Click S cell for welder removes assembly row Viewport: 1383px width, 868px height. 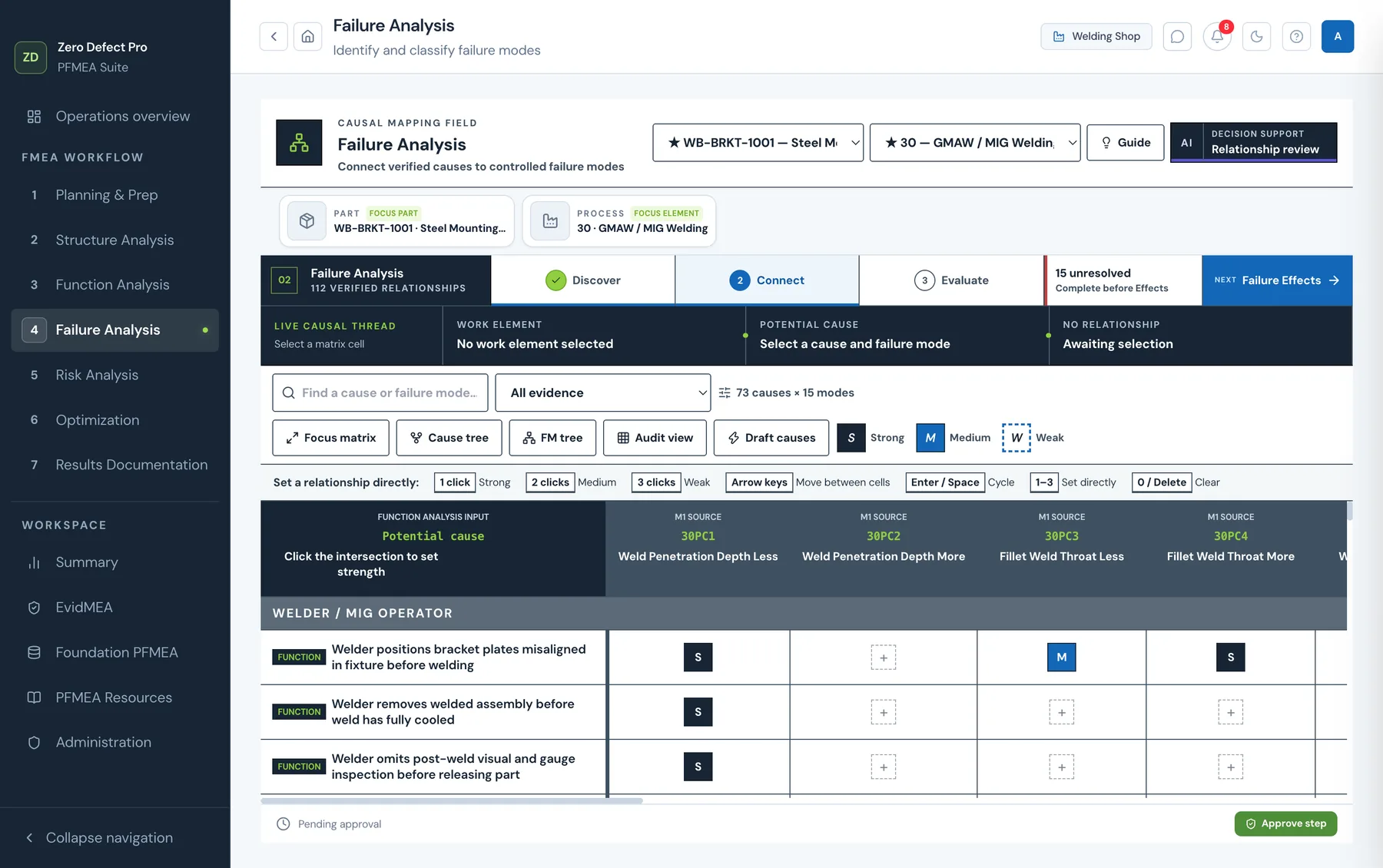[698, 712]
